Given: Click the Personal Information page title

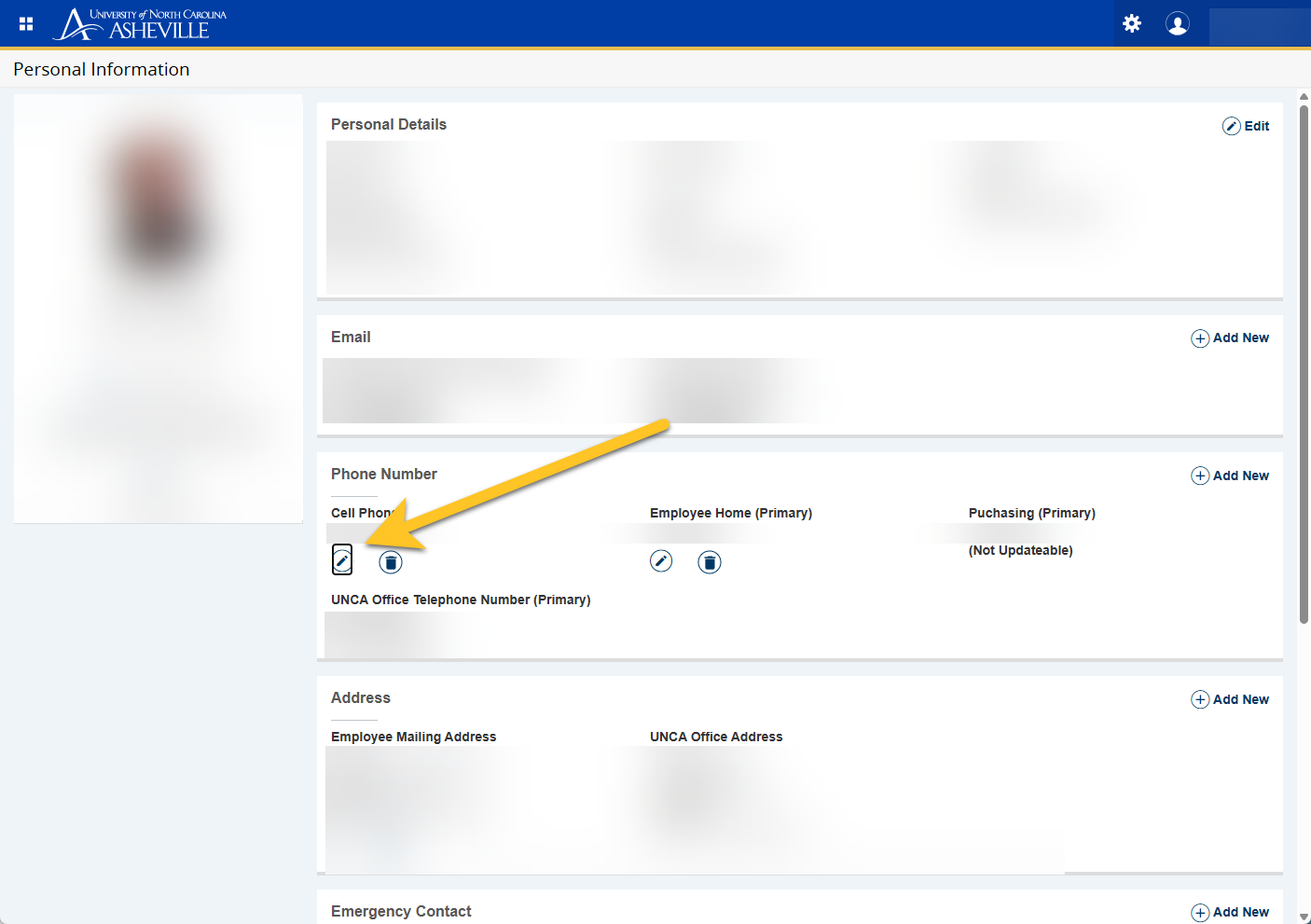Looking at the screenshot, I should tap(102, 69).
